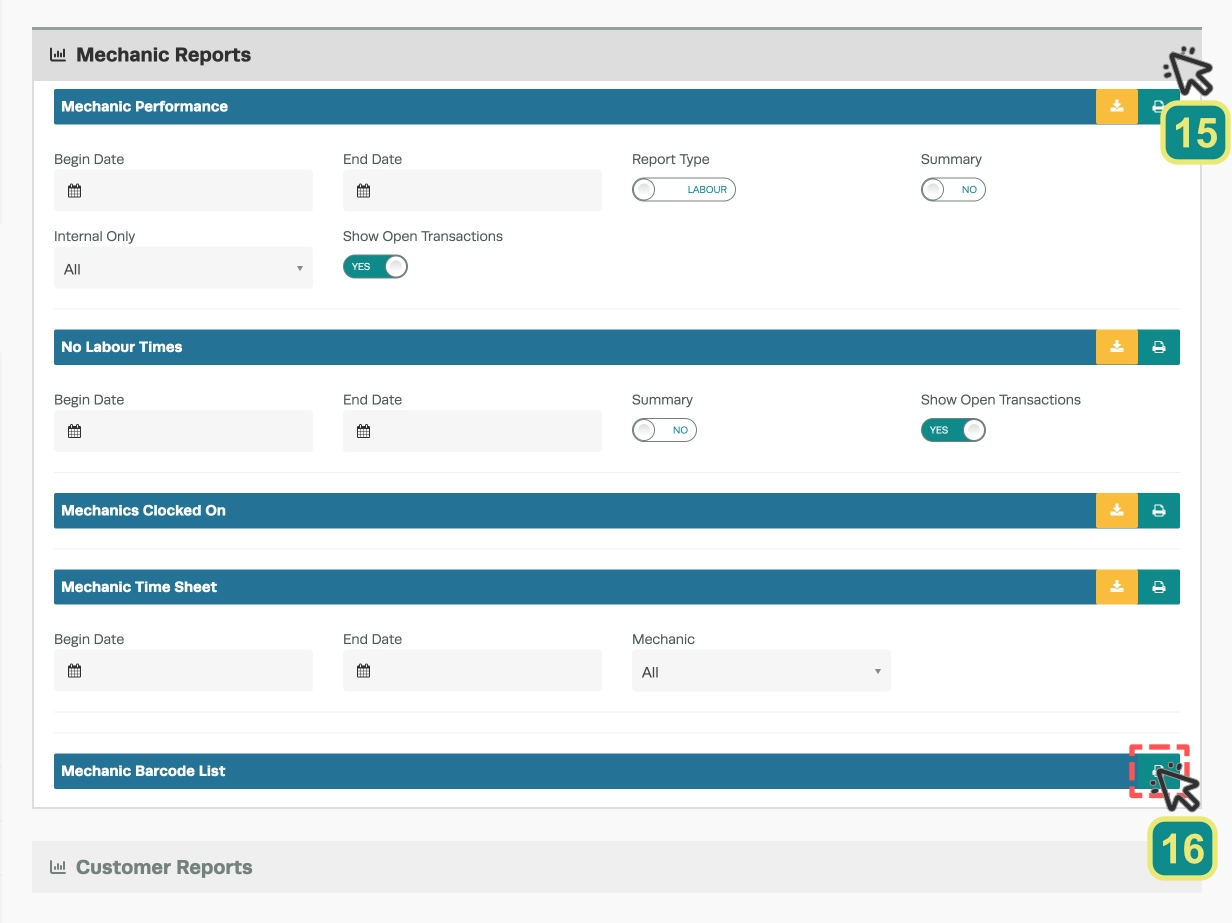
Task: Click the No Labour Times Begin Date calendar icon
Action: [74, 431]
